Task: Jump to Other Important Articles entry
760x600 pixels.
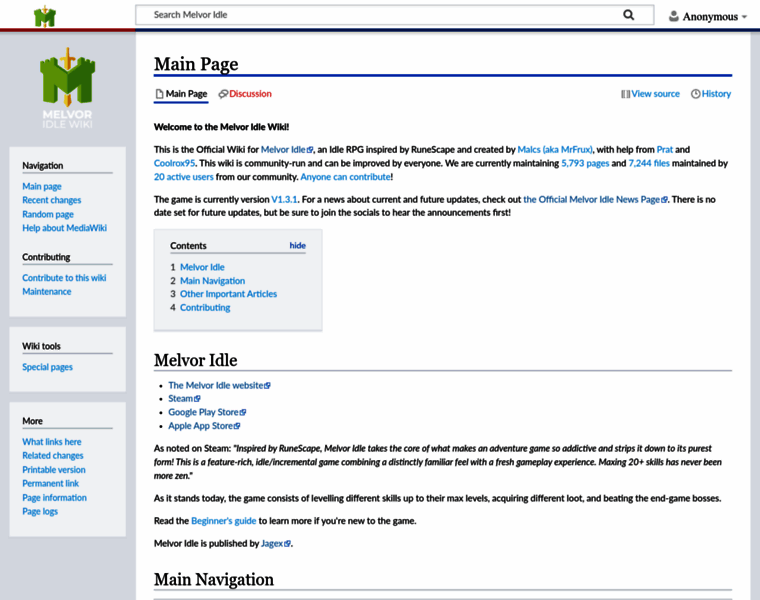Action: [228, 294]
